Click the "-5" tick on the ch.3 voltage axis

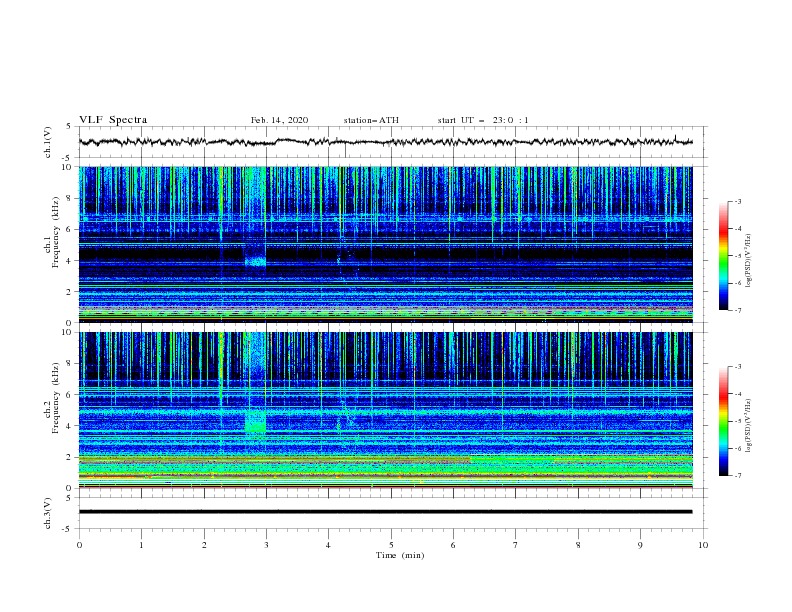click(x=68, y=529)
